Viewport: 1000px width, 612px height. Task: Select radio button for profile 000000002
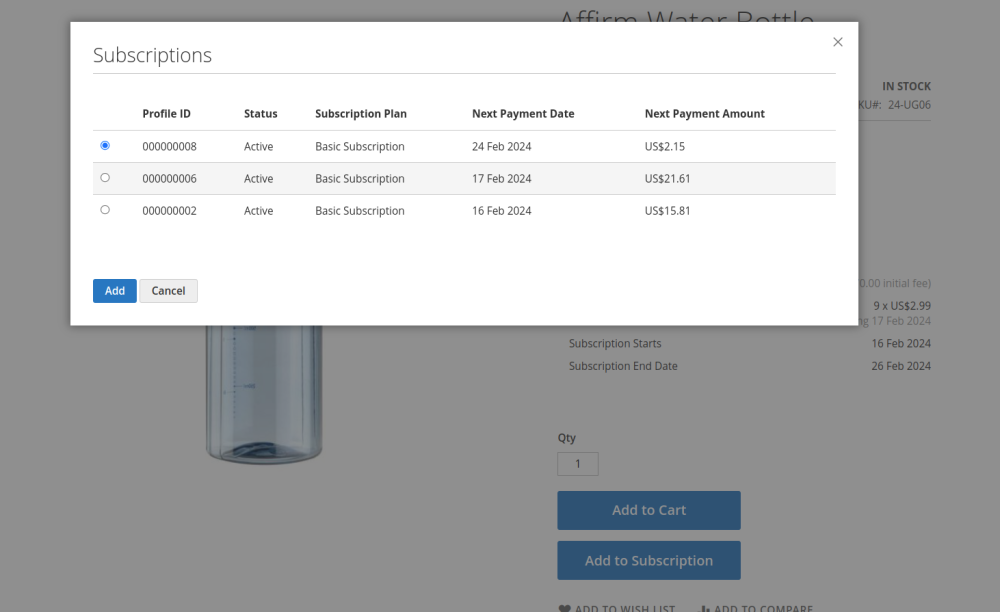coord(105,210)
